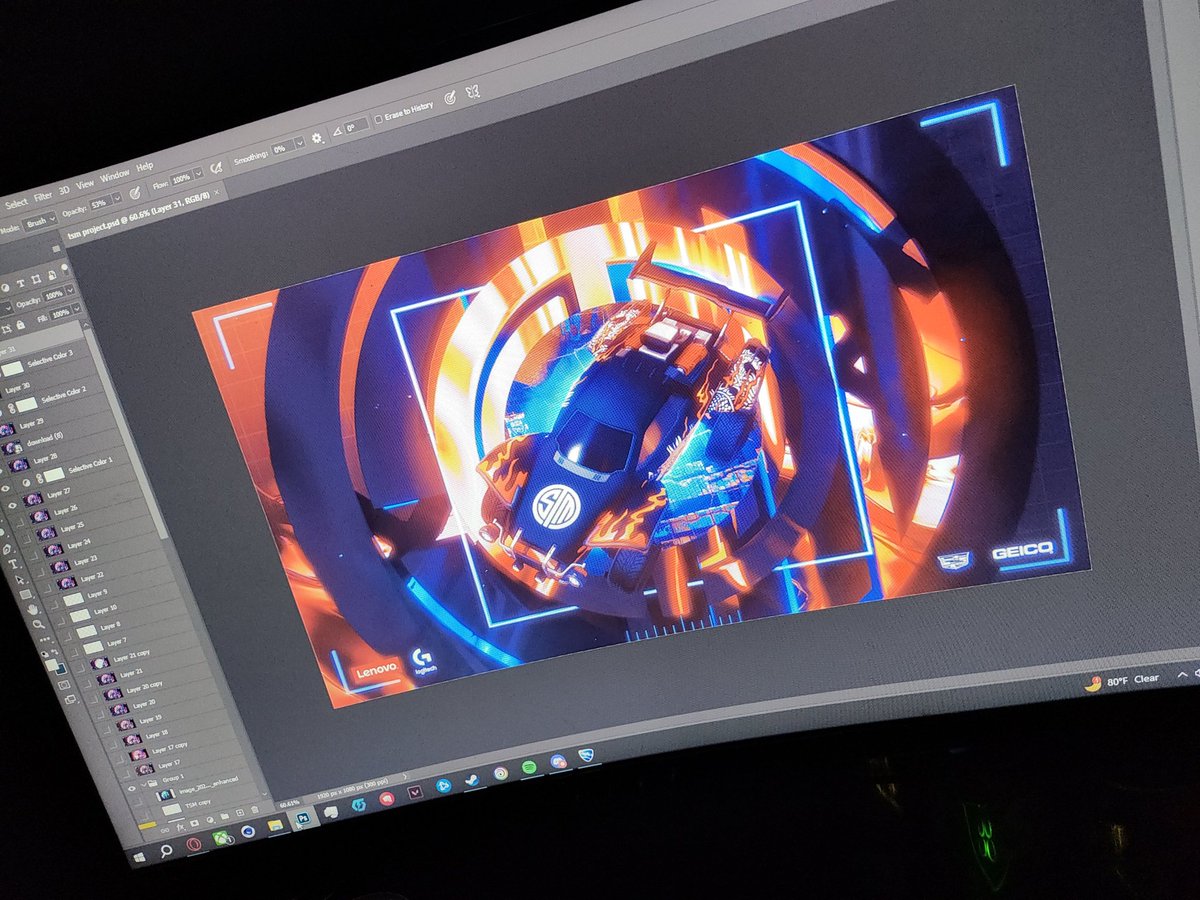1200x900 pixels.
Task: Enable the Erase to History checkbox
Action: click(x=378, y=119)
